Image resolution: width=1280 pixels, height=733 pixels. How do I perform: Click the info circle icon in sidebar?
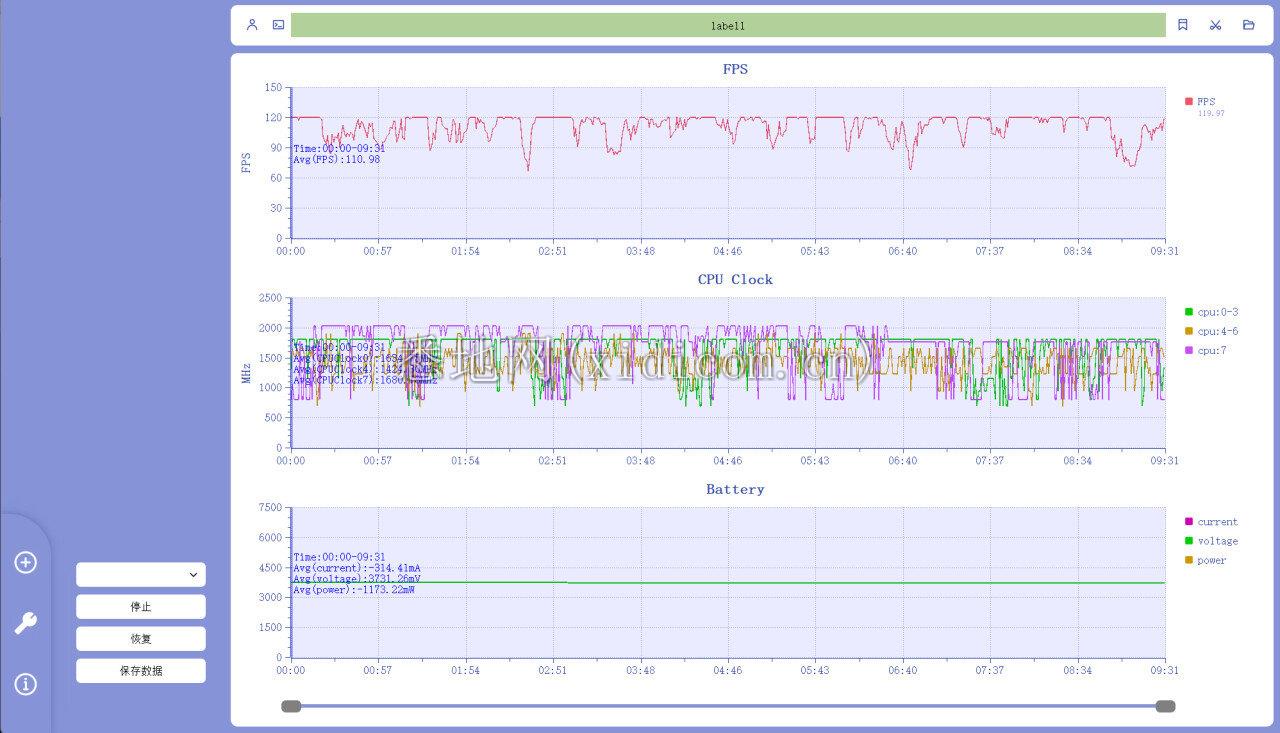point(26,684)
